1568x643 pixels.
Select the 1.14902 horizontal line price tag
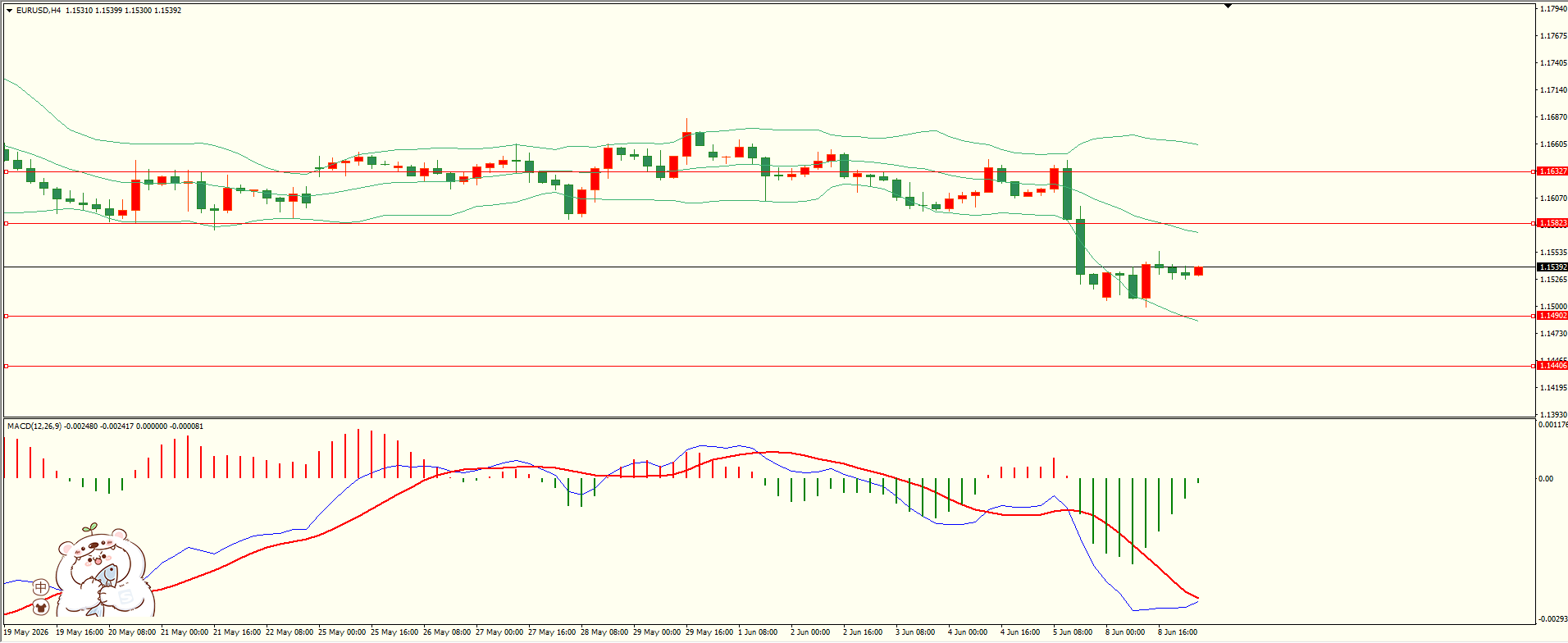1552,316
